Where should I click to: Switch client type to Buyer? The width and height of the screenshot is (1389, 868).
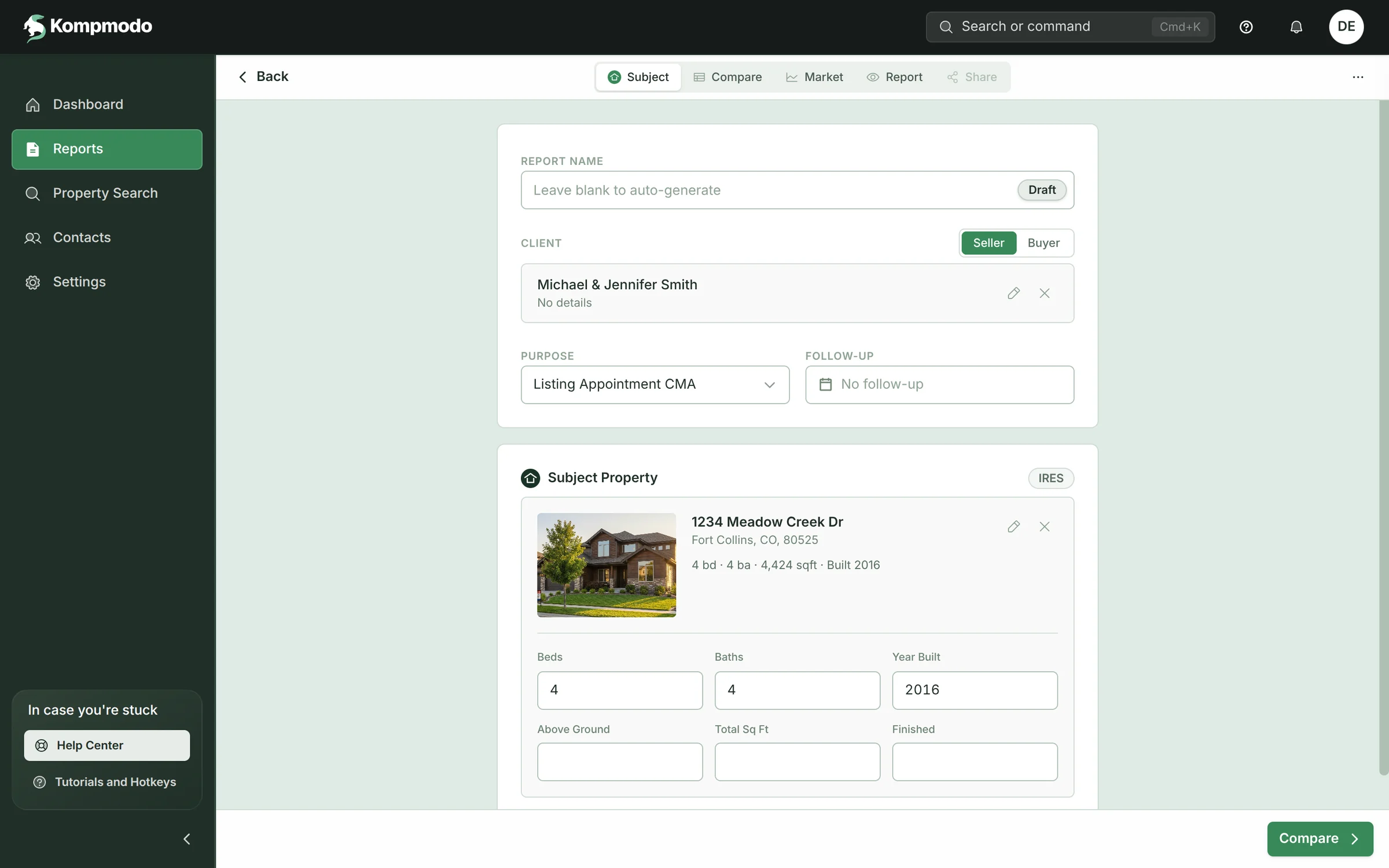1043,243
